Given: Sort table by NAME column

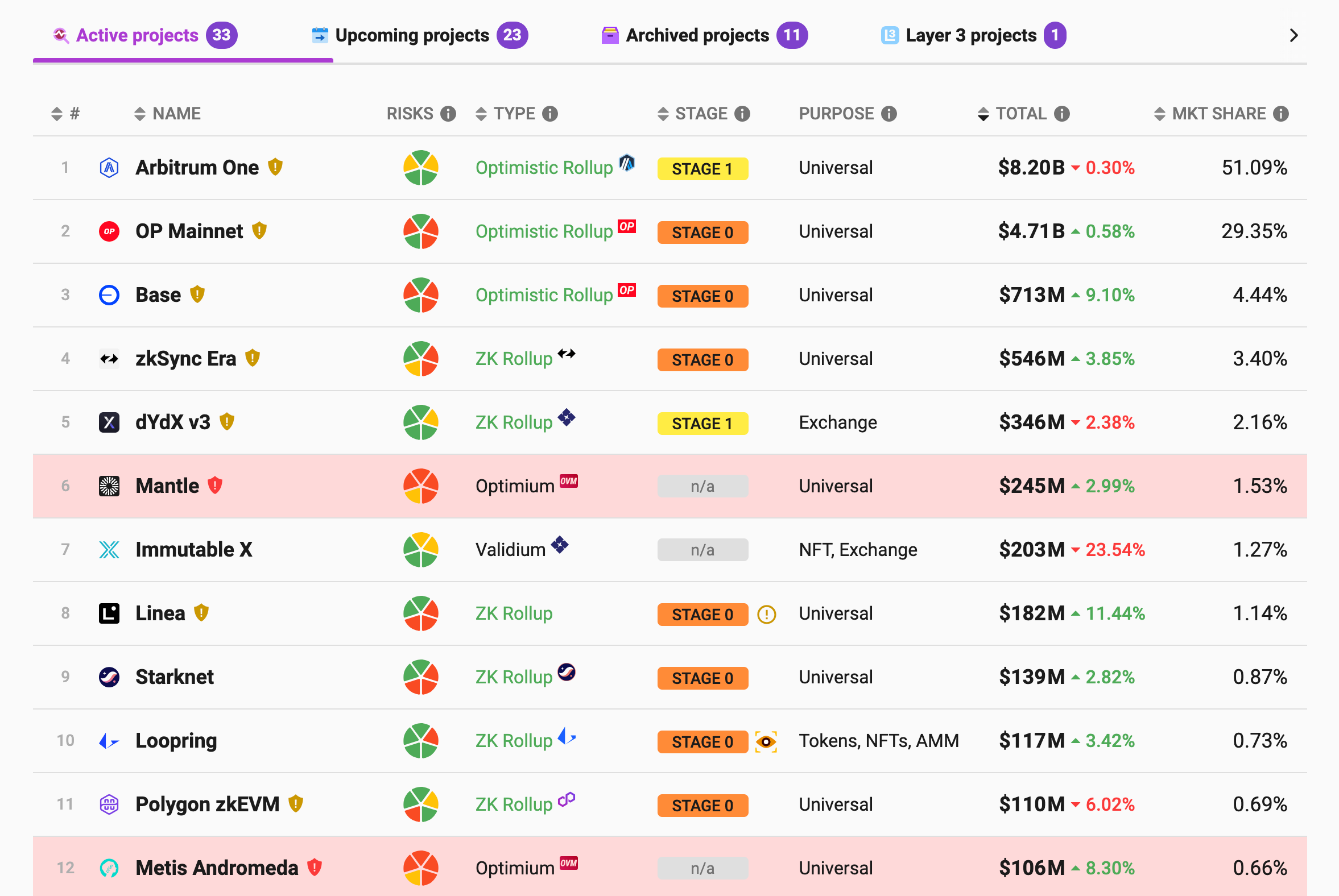Looking at the screenshot, I should coord(168,114).
